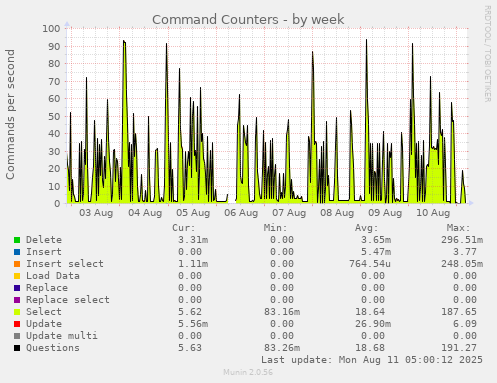Viewport: 497px width, 383px height.
Task: Click the black Questions legend swatch
Action: [17, 348]
